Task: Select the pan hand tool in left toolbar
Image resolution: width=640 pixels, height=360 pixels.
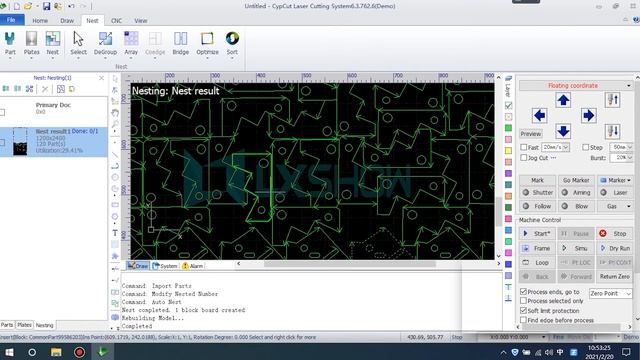Action: pyautogui.click(x=115, y=113)
